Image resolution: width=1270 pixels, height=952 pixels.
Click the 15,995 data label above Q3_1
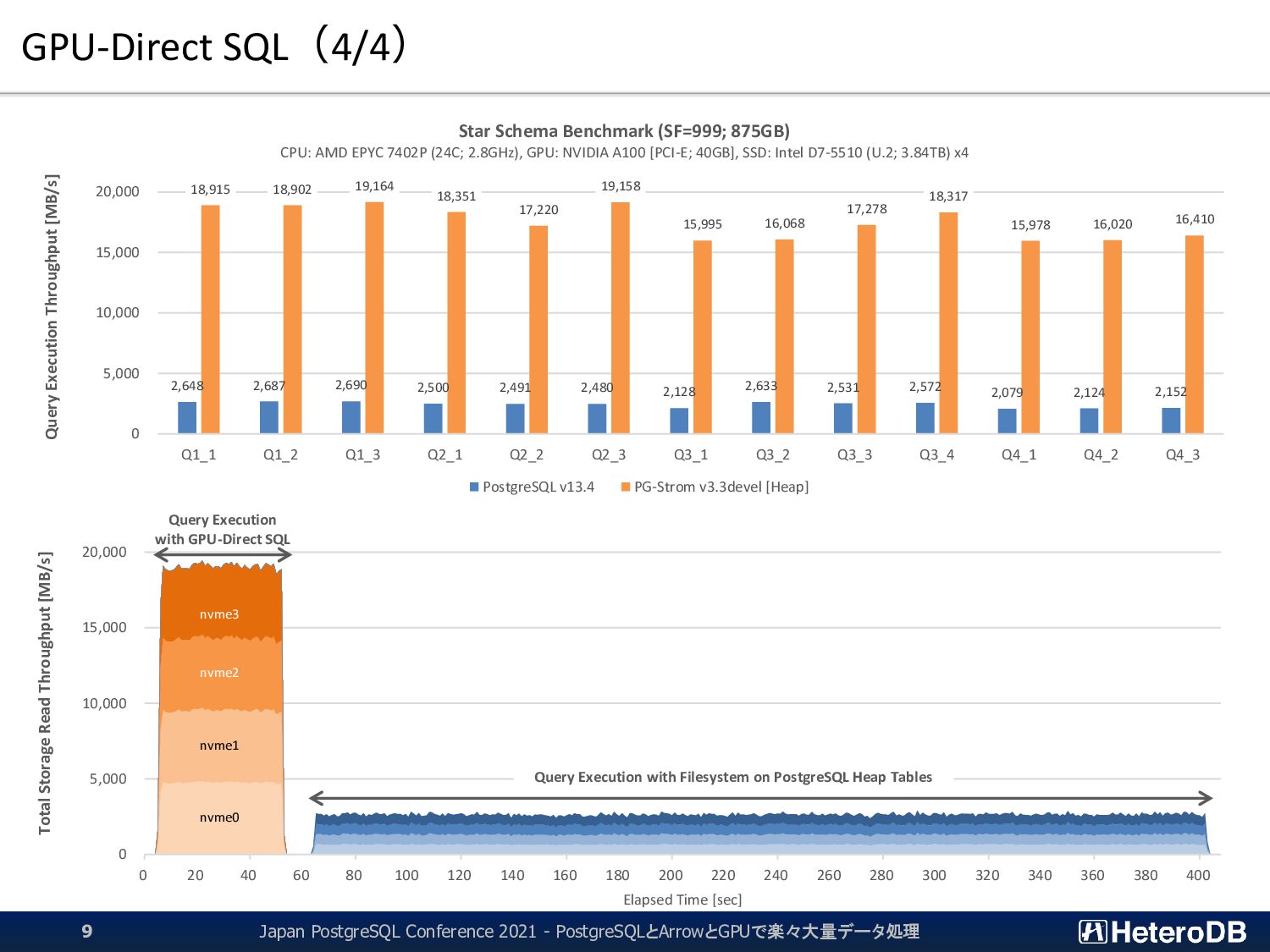coord(703,224)
